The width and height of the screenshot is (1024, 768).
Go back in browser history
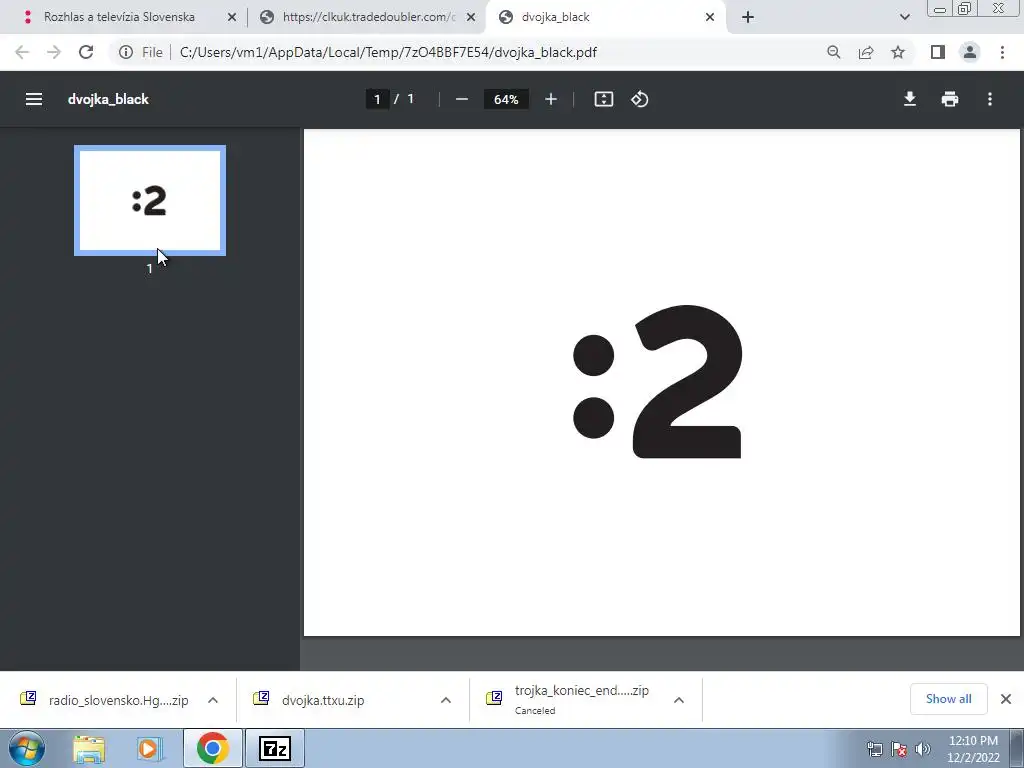pyautogui.click(x=22, y=52)
